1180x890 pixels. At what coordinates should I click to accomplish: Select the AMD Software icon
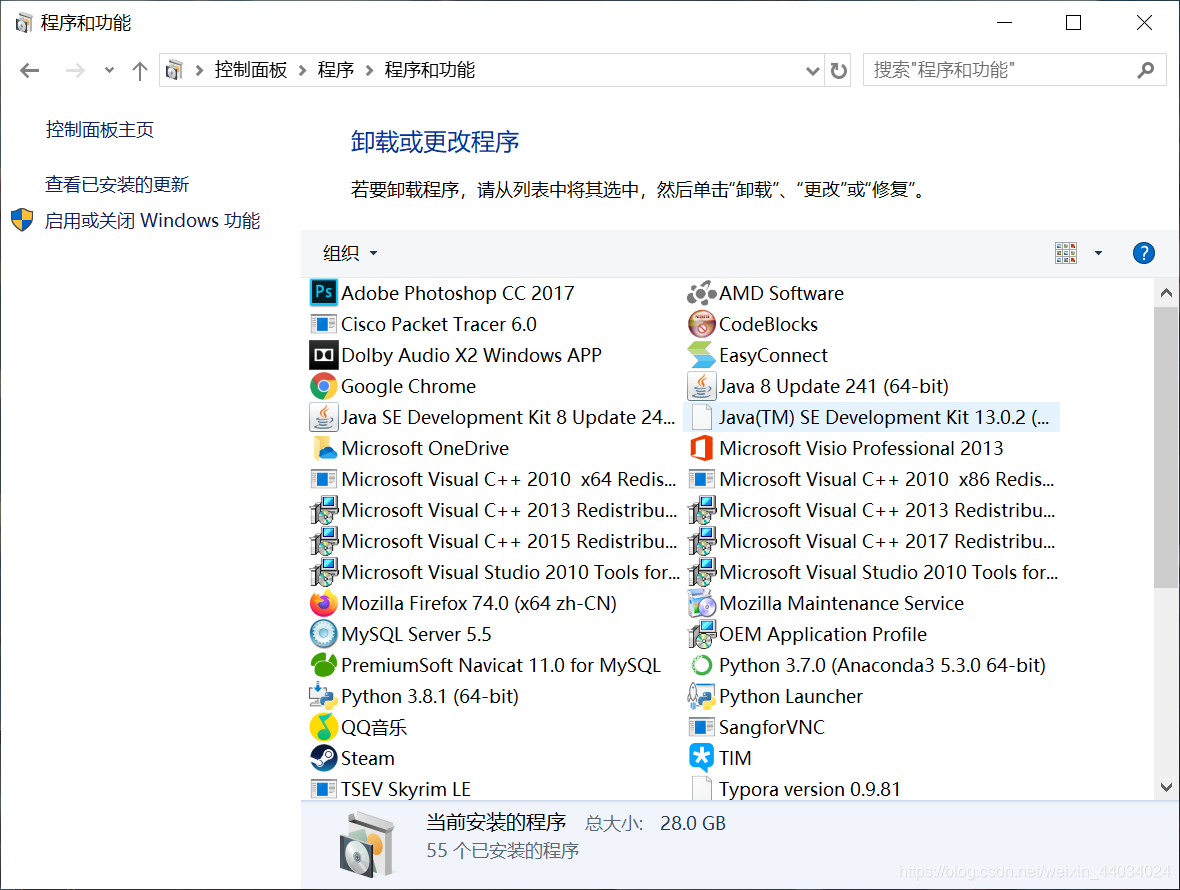(x=701, y=293)
